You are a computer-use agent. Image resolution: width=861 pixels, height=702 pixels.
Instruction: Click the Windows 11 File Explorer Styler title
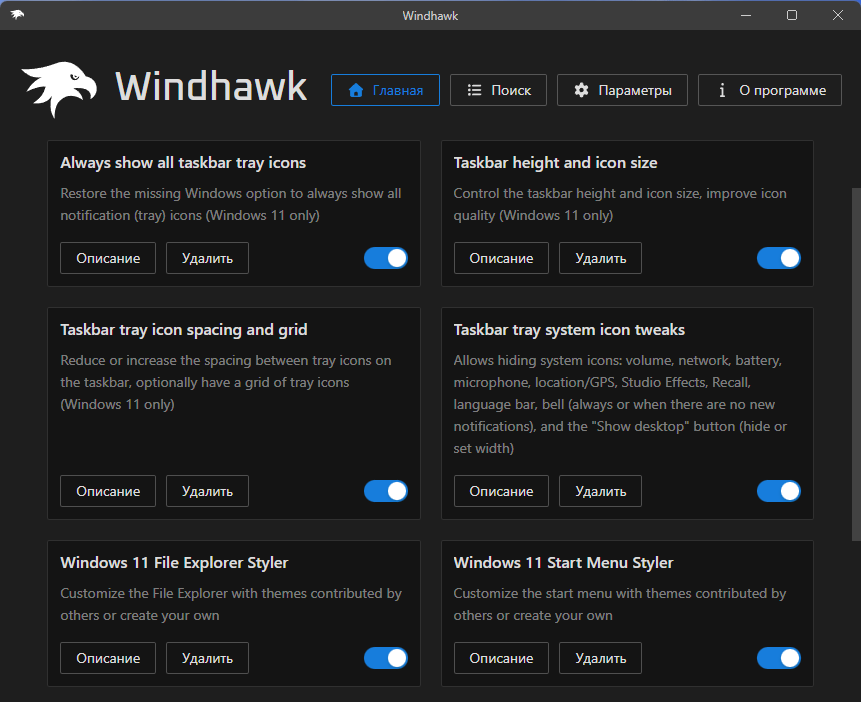click(174, 562)
